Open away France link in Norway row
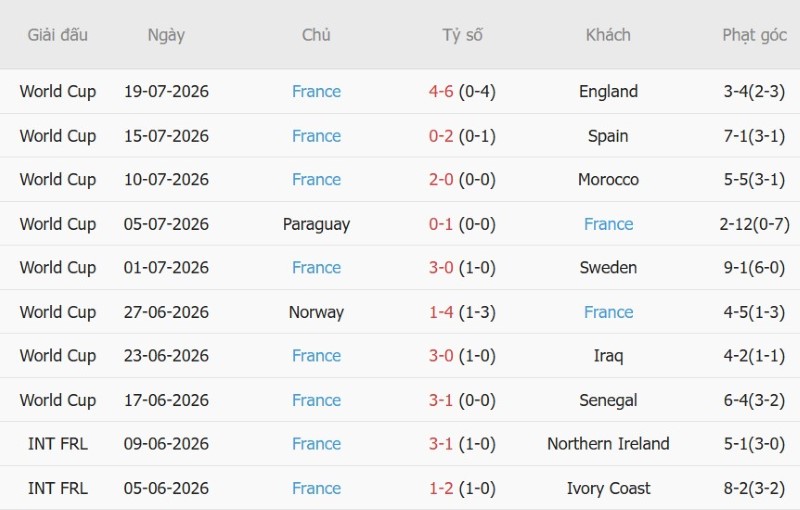This screenshot has width=800, height=510. click(x=608, y=312)
